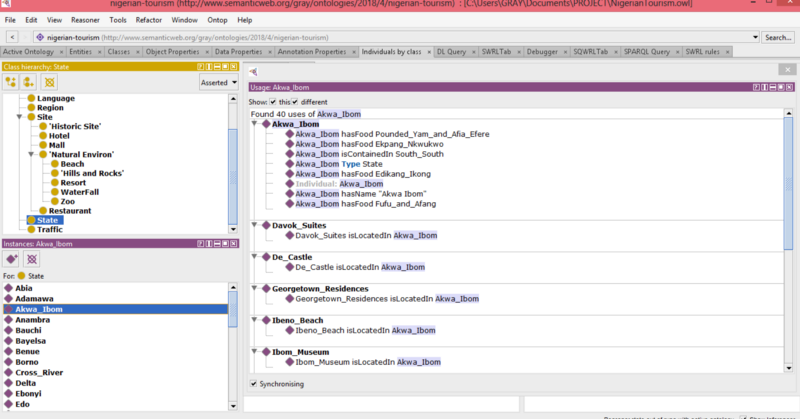The height and width of the screenshot is (419, 800).
Task: Uncheck the Synchronising checkbox
Action: [253, 383]
